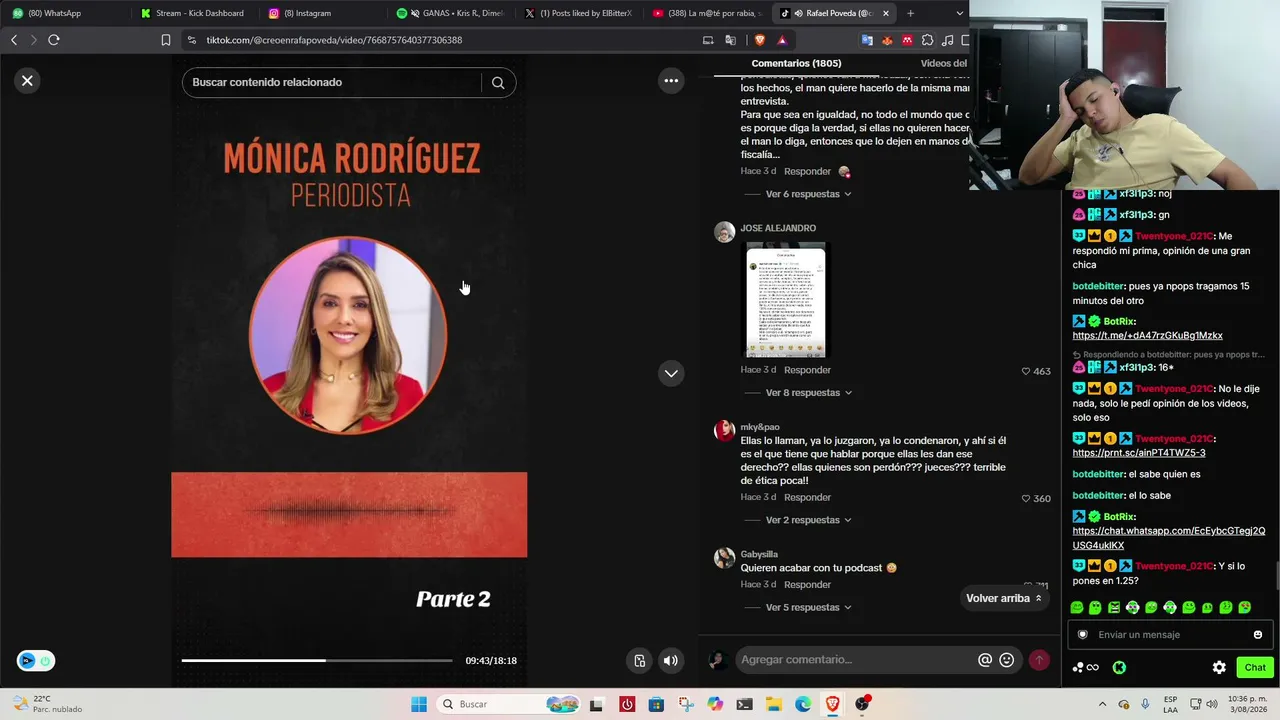
Task: Reply to JOSE ALEJANDRO's comment
Action: tap(807, 370)
